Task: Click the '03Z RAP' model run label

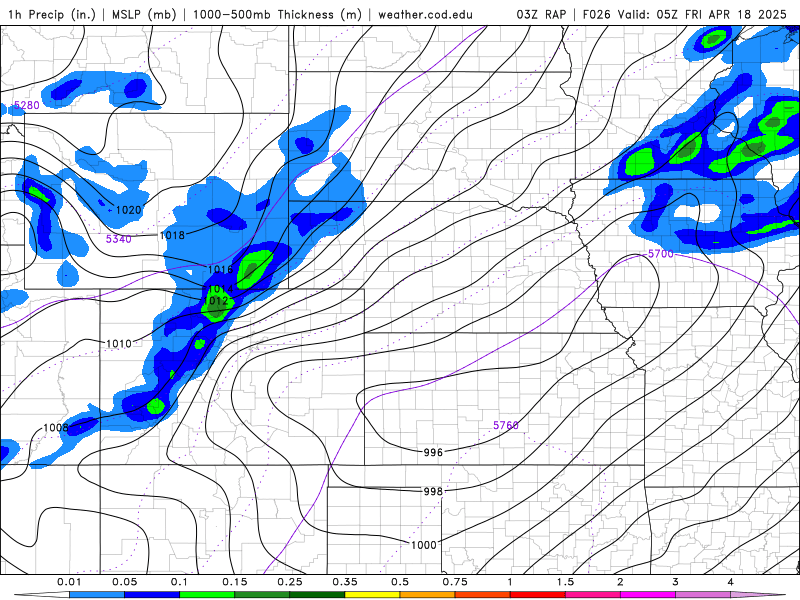Action: 541,14
